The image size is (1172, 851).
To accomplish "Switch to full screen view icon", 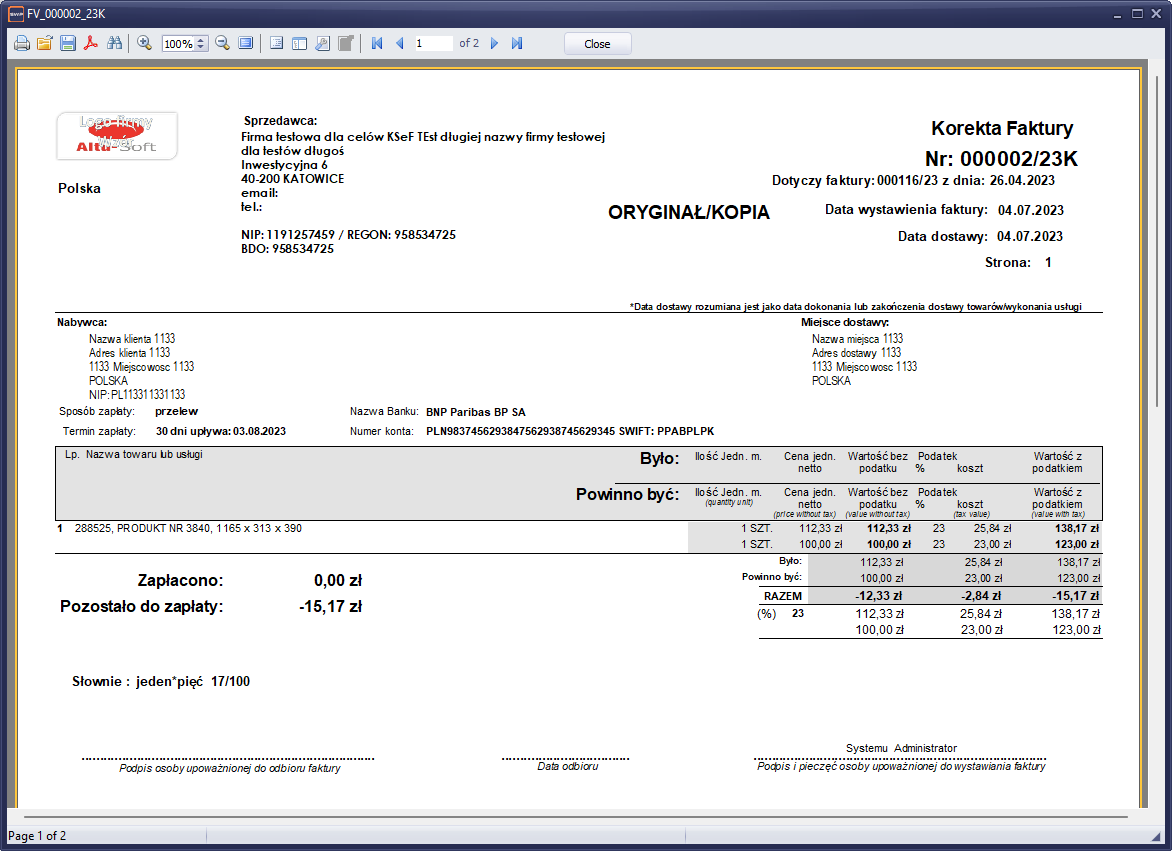I will 245,44.
